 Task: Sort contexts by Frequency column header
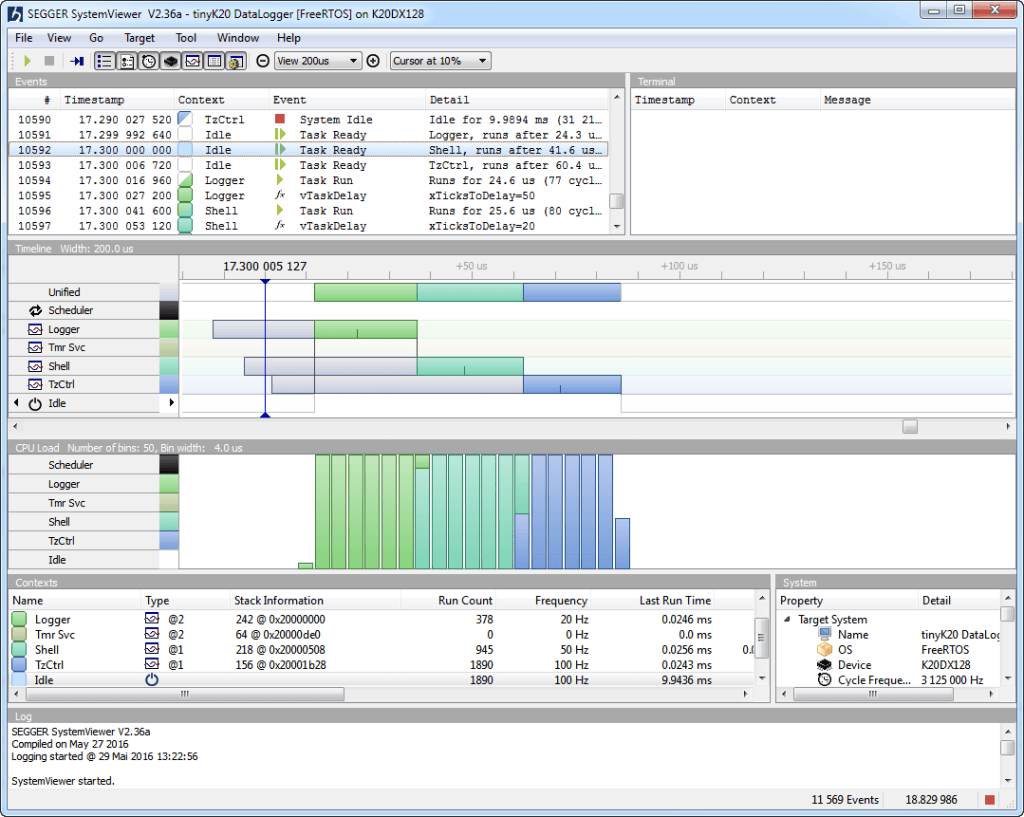(543, 600)
